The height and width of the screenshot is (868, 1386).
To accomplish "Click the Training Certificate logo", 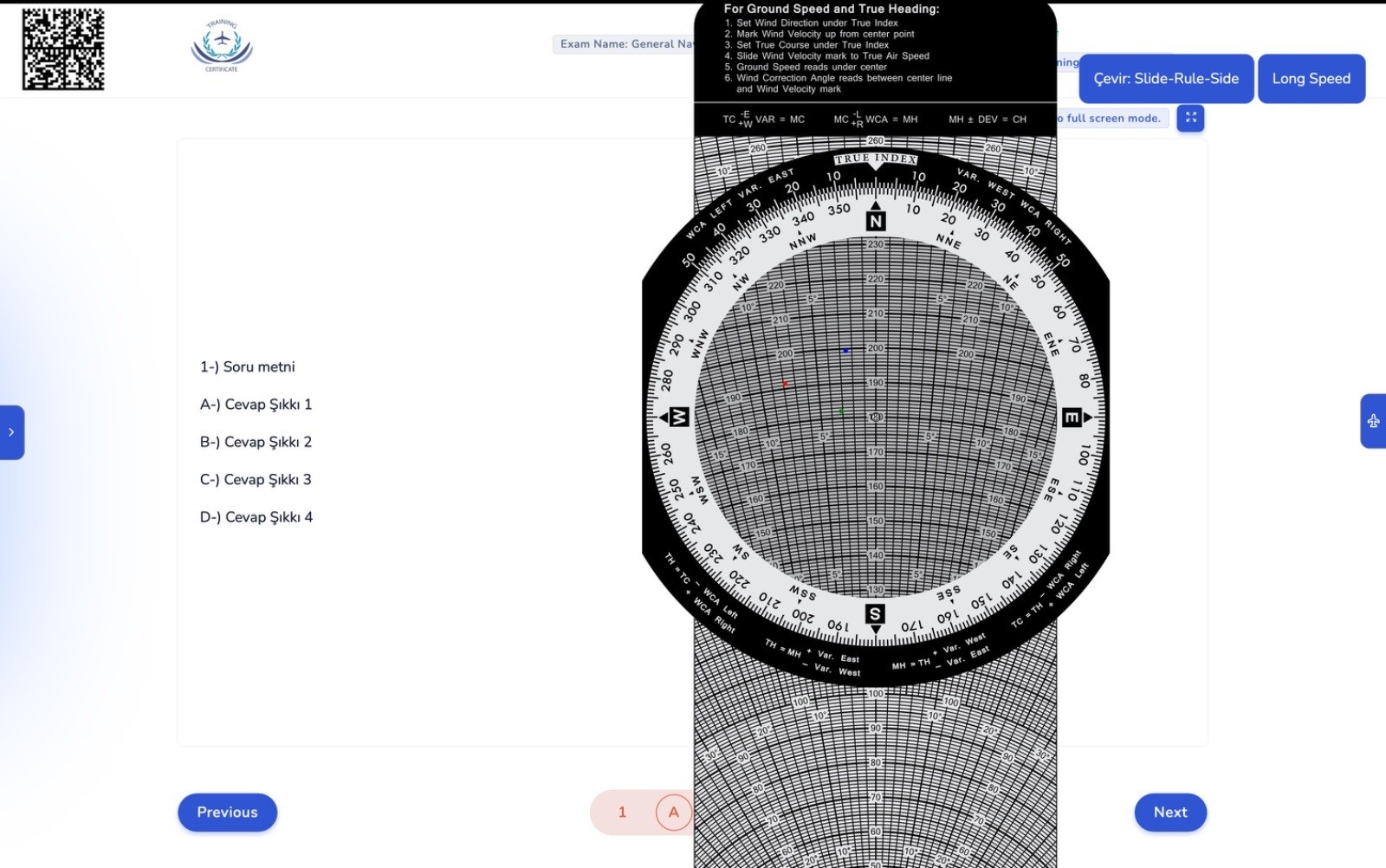I will coord(222,46).
